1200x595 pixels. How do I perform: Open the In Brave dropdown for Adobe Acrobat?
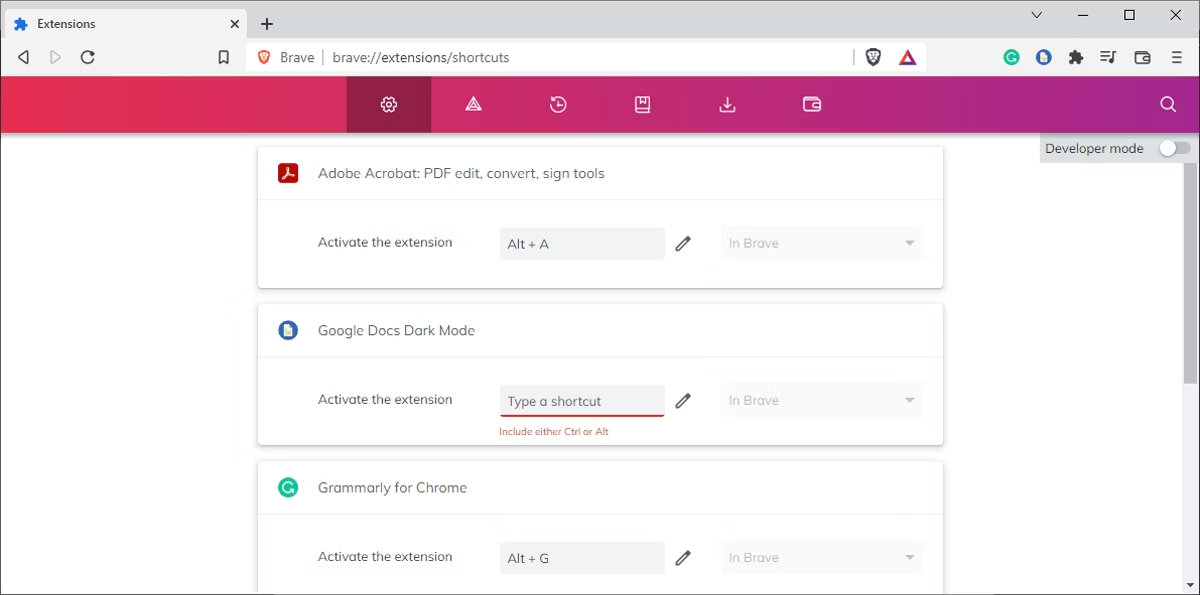(x=820, y=243)
